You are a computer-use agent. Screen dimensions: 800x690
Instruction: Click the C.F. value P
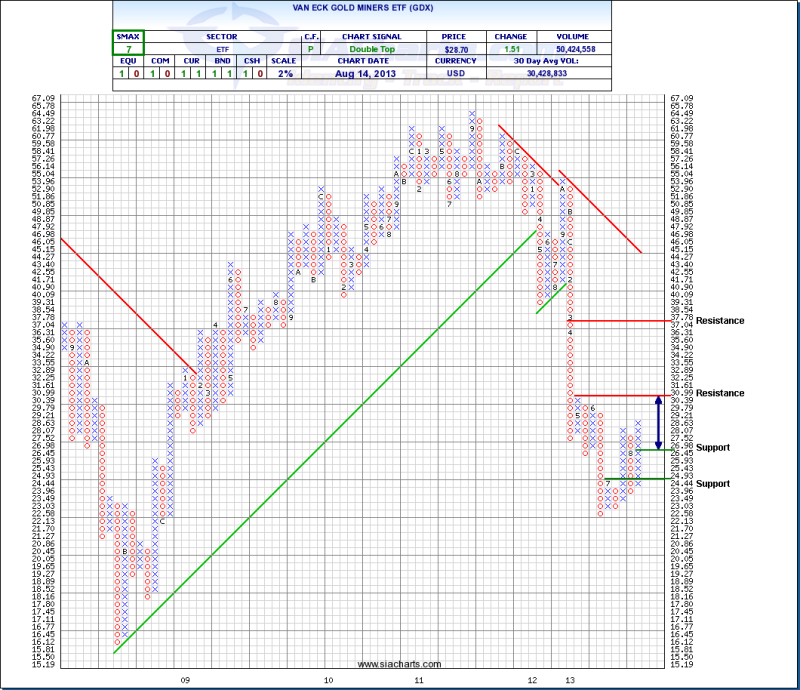pos(311,46)
